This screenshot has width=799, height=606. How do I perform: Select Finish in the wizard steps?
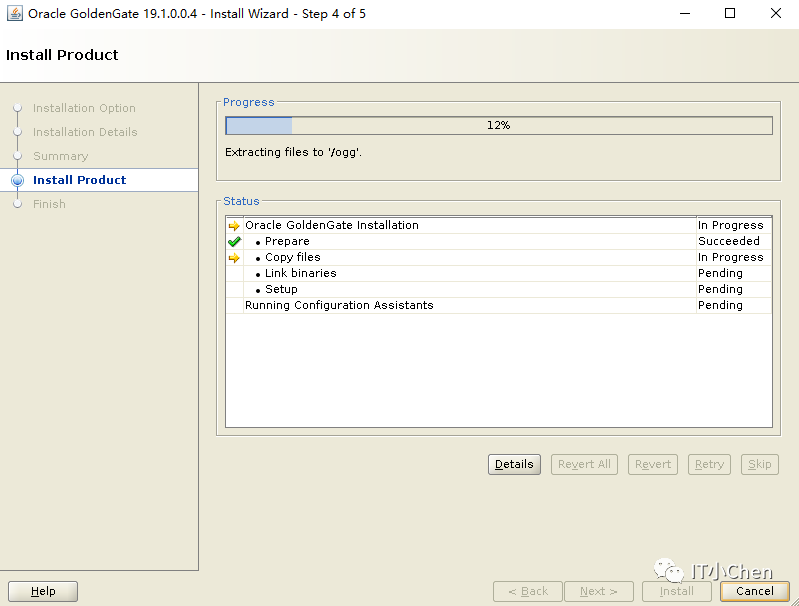[49, 204]
